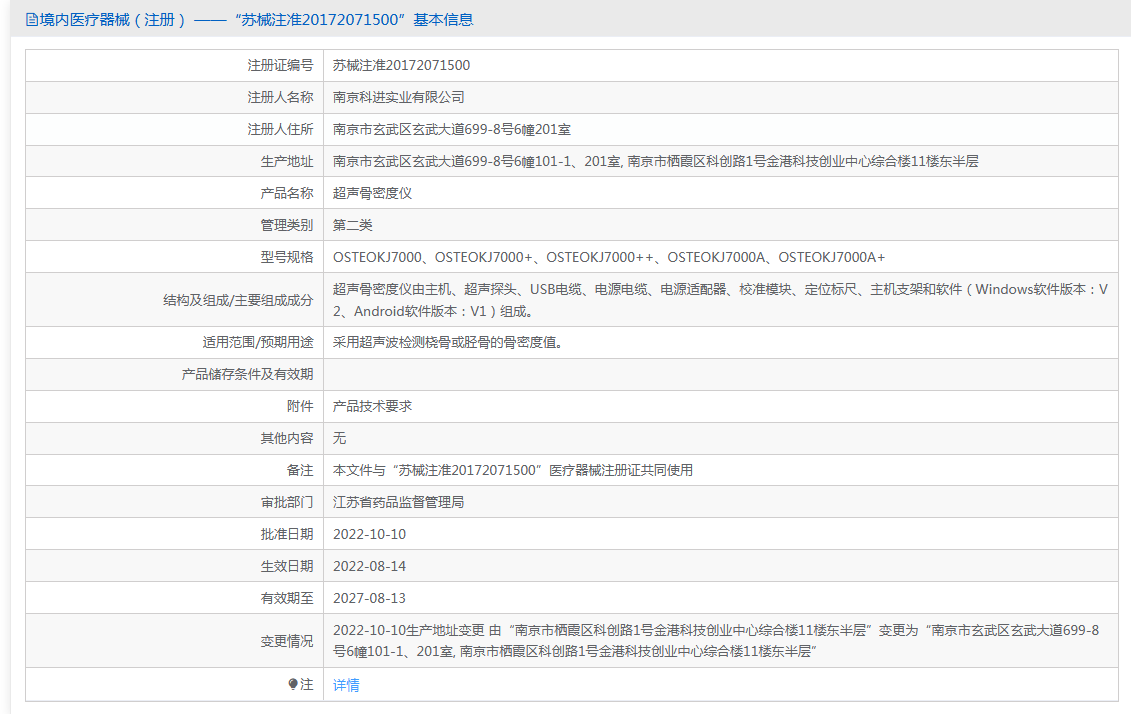Click the 结构及组成/主要组成成分 label
This screenshot has height=714, width=1131.
(239, 300)
